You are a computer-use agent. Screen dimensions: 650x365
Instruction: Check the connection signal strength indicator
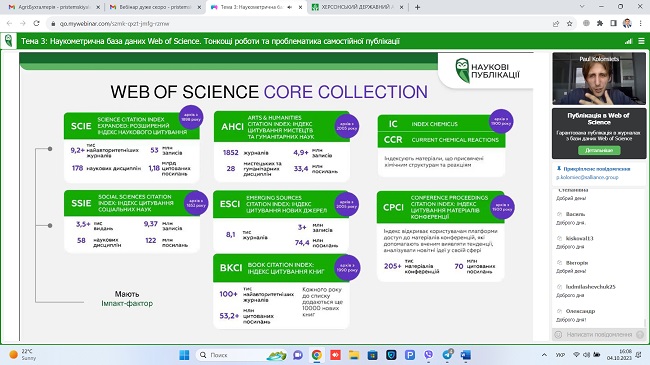628,41
